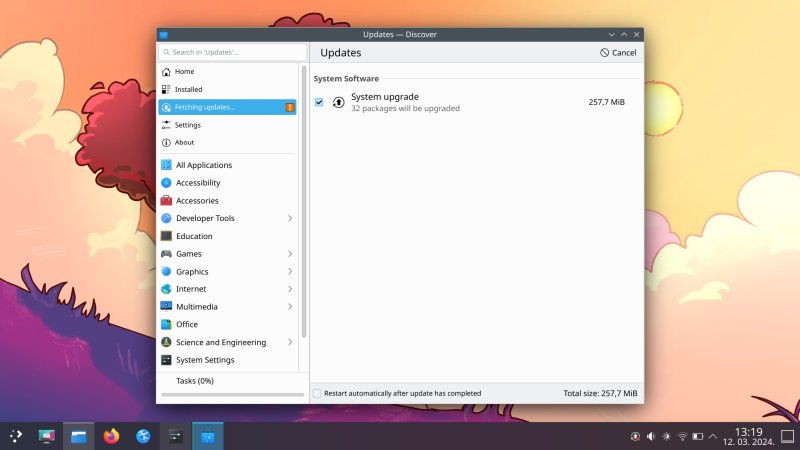Click the volume icon in system tray

coord(651,437)
